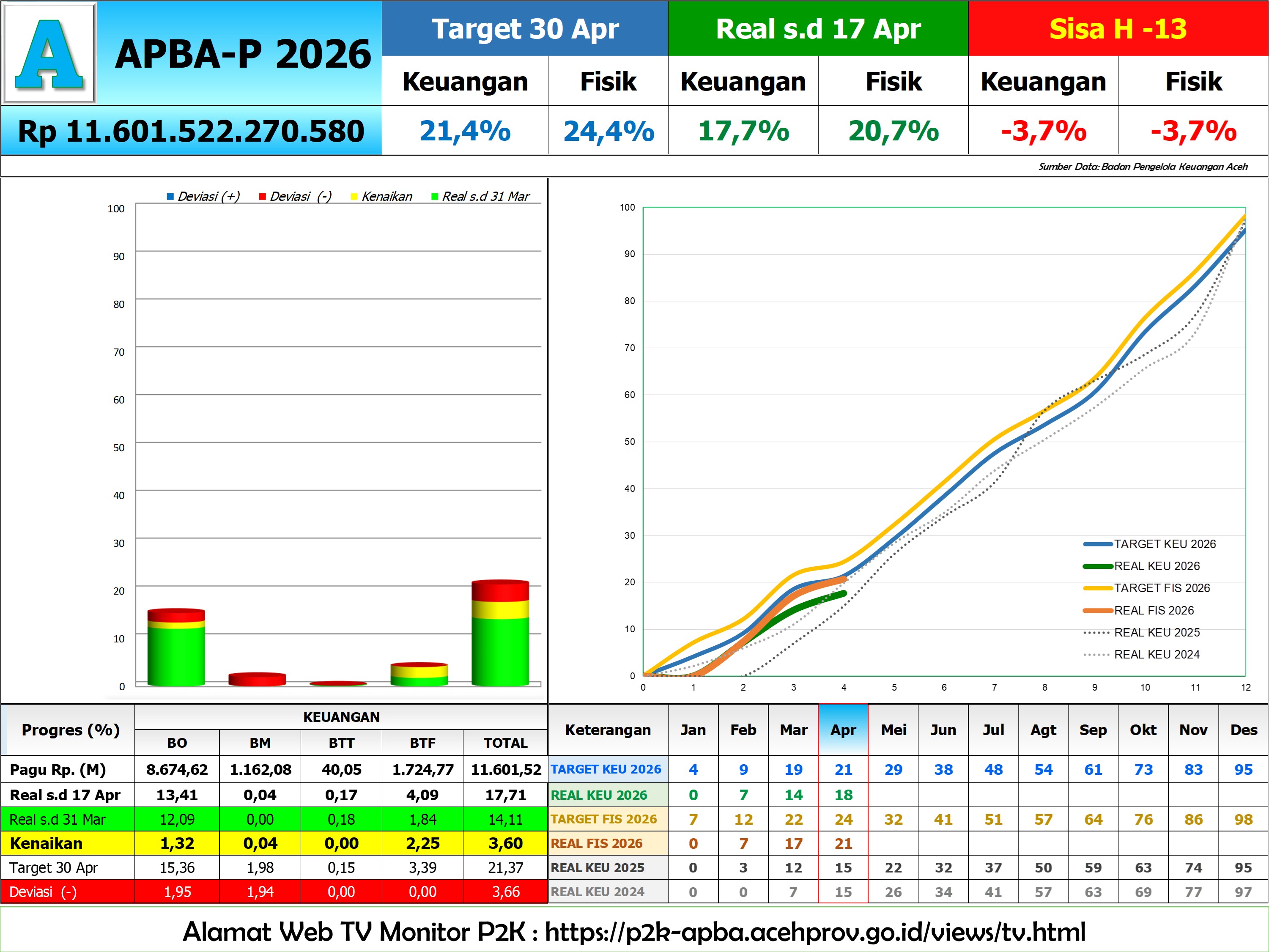Select the REAL FIS 2026 legend line

[x=1097, y=611]
